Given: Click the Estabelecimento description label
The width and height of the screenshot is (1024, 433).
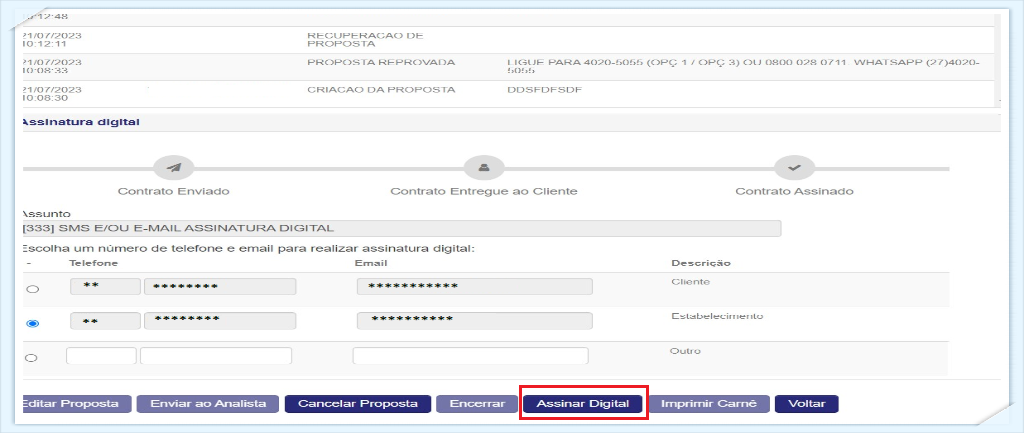Looking at the screenshot, I should pyautogui.click(x=716, y=316).
